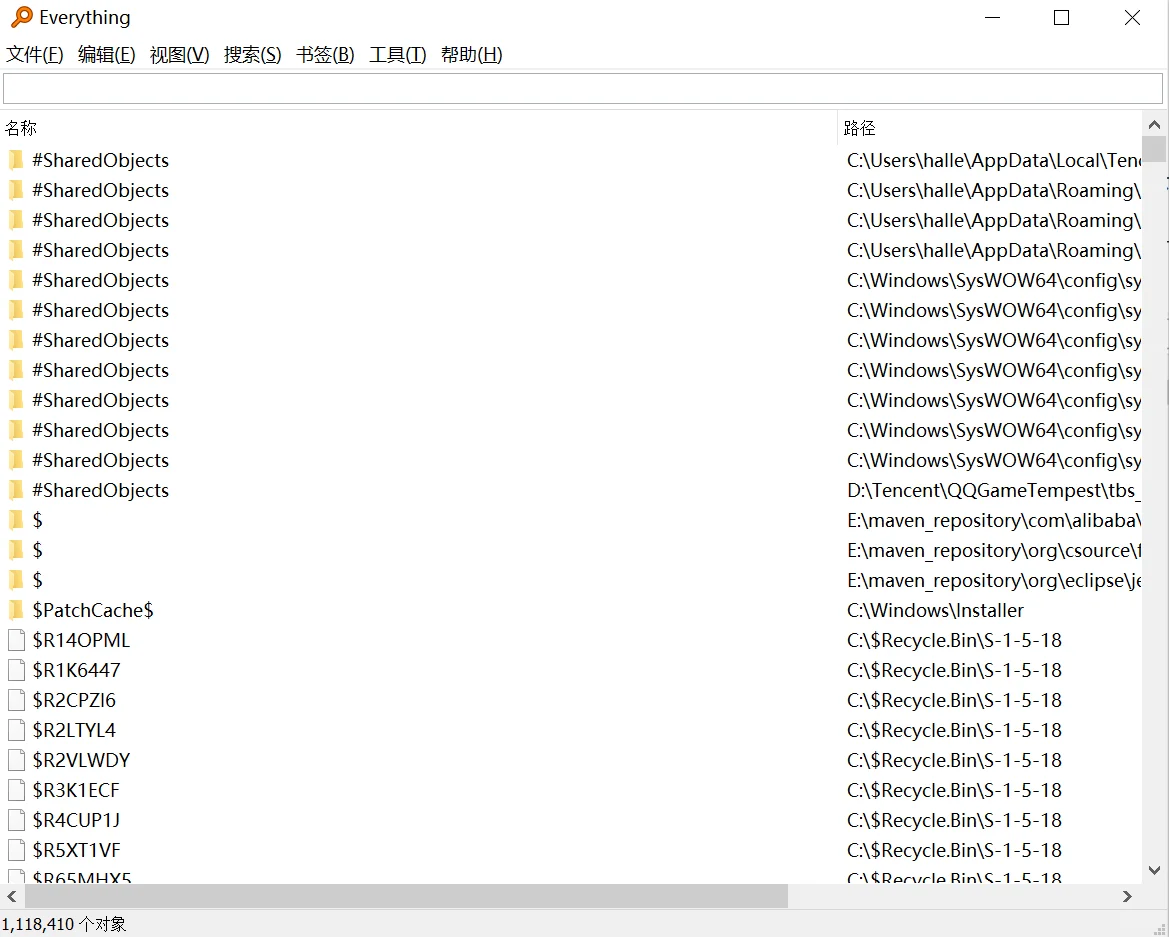Click the Everything search input field
Image resolution: width=1169 pixels, height=937 pixels.
coord(582,89)
